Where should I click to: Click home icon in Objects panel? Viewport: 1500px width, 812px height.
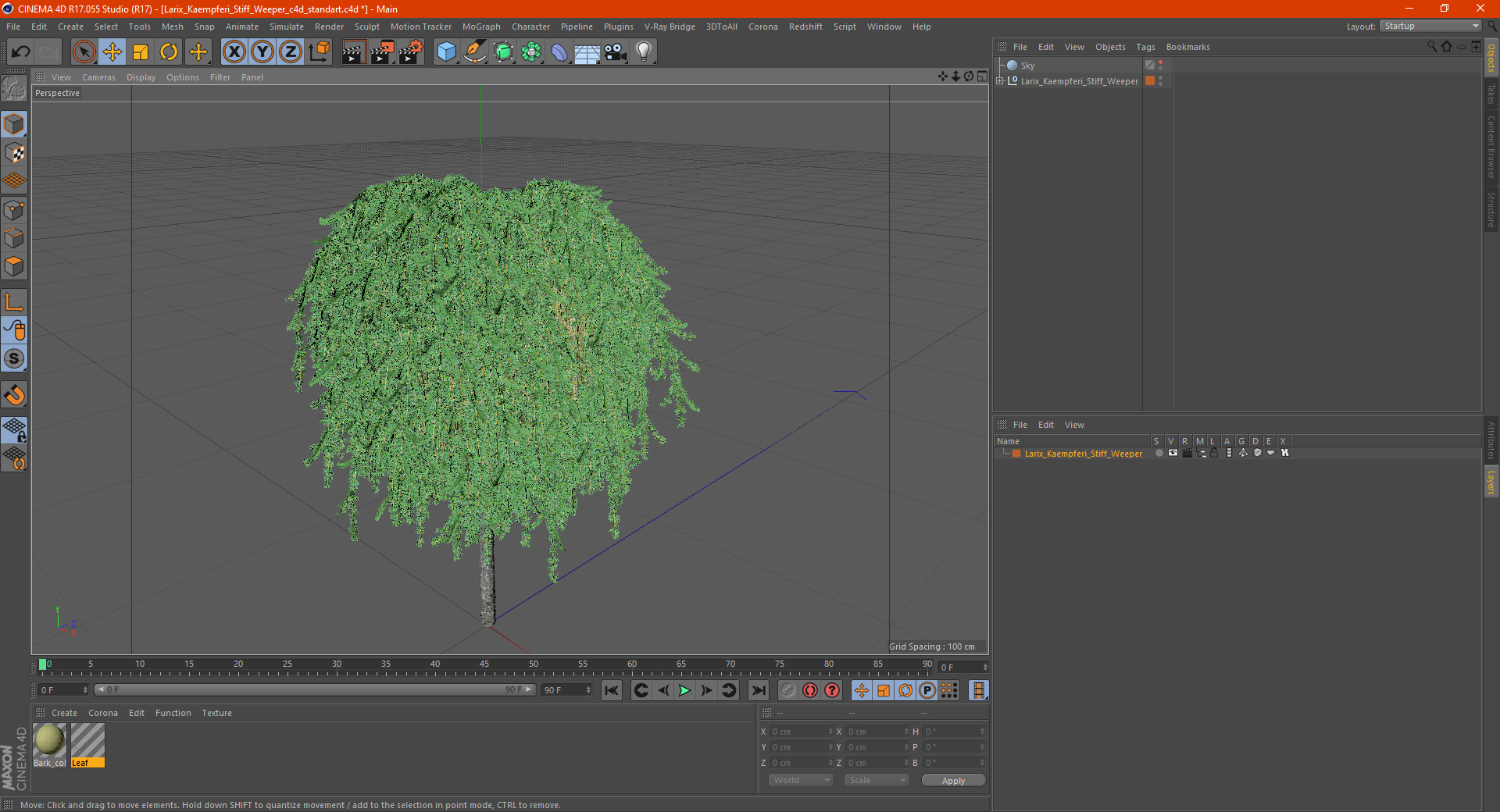coord(1447,47)
